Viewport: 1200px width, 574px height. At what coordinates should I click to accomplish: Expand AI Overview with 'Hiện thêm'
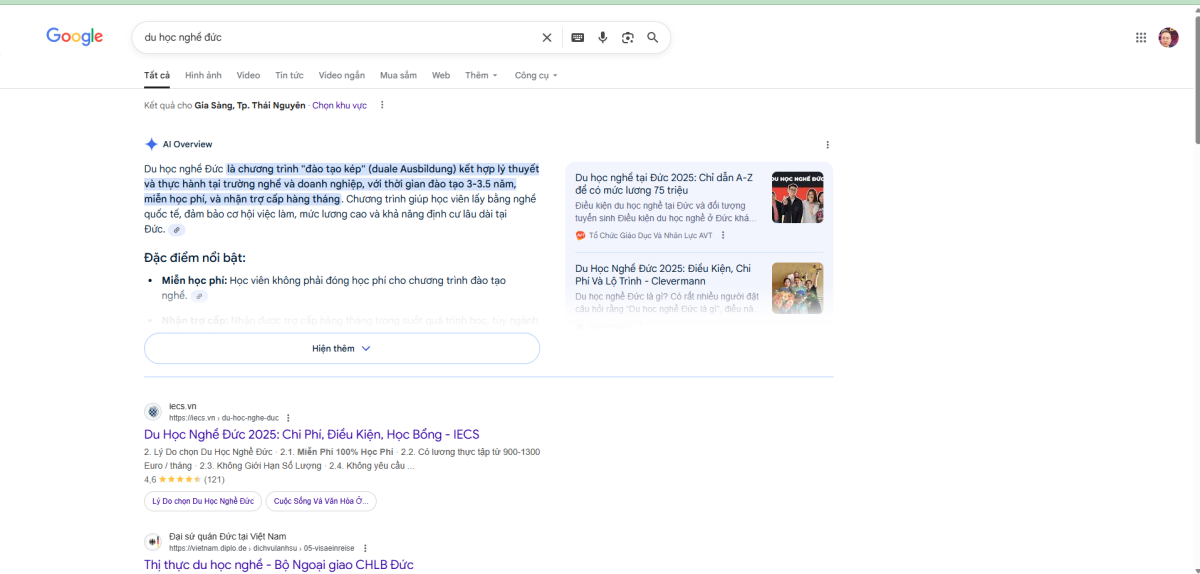click(342, 348)
